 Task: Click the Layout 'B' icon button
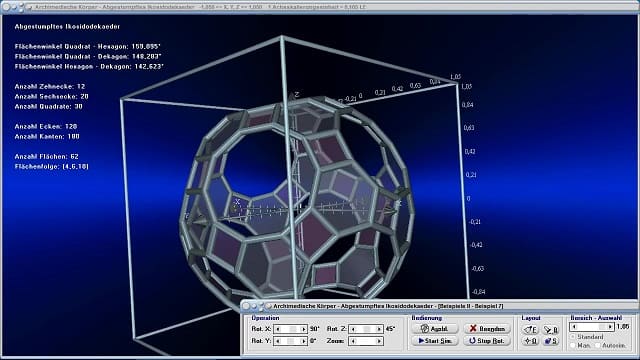[551, 329]
